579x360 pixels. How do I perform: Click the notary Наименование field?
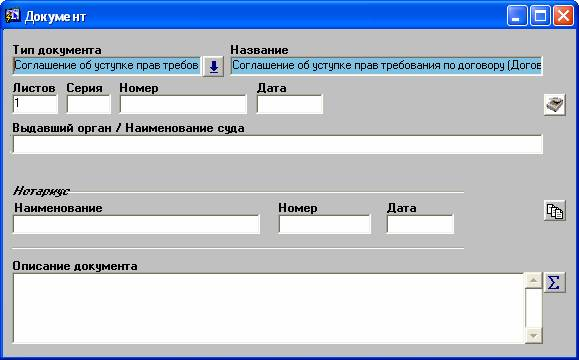coord(136,224)
